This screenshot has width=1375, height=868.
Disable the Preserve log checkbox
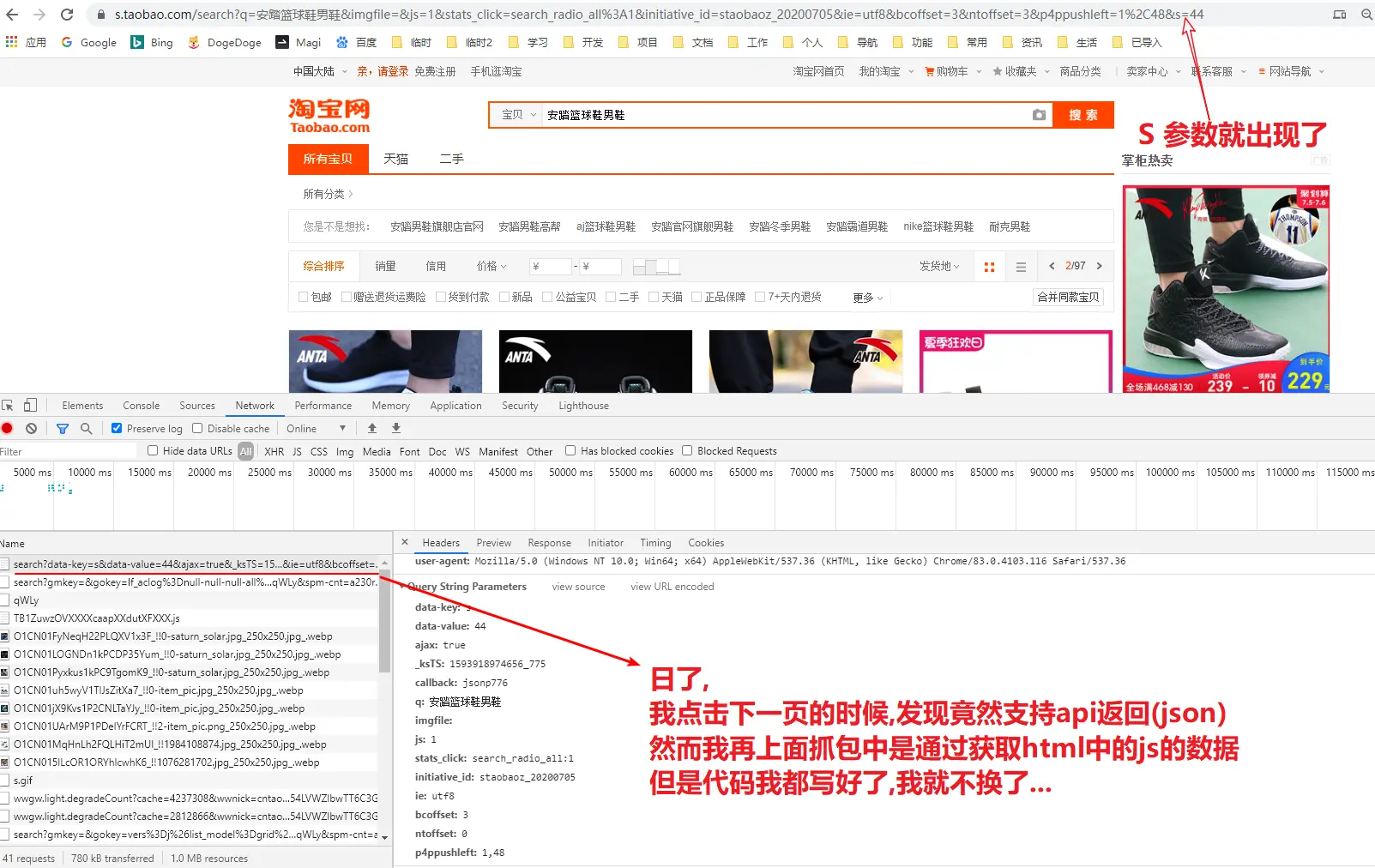click(x=116, y=428)
